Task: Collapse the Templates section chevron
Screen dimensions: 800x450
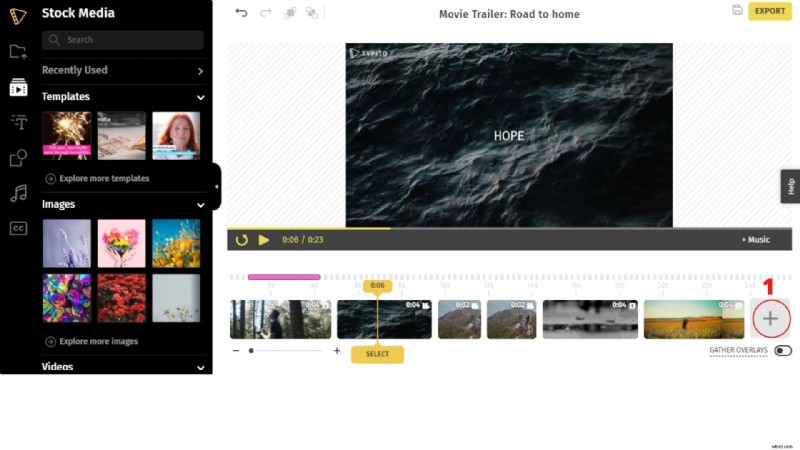Action: [201, 97]
